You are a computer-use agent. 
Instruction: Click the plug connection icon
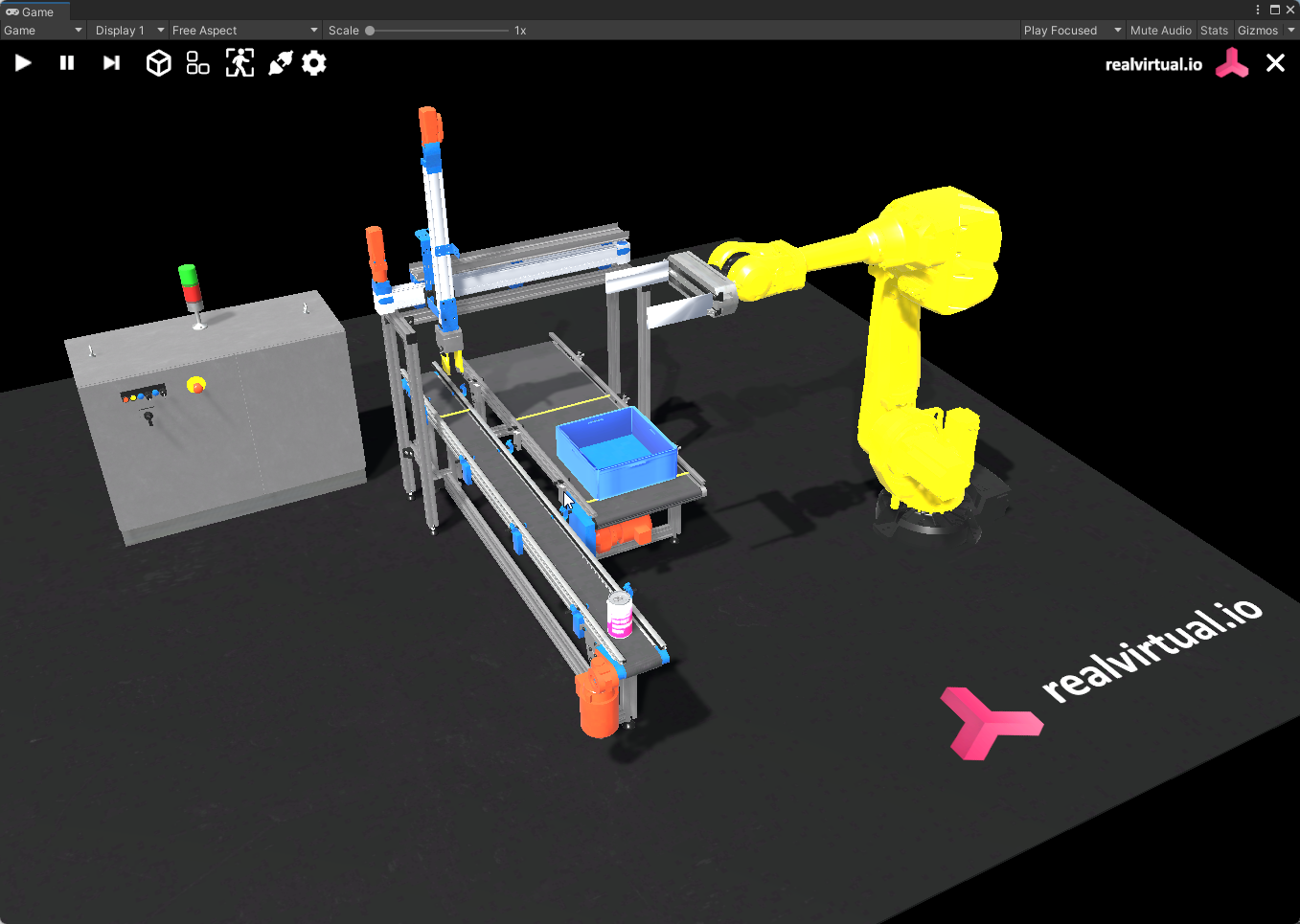(280, 63)
